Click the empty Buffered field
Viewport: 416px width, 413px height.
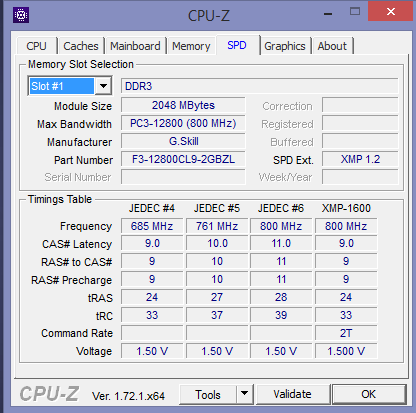click(360, 141)
